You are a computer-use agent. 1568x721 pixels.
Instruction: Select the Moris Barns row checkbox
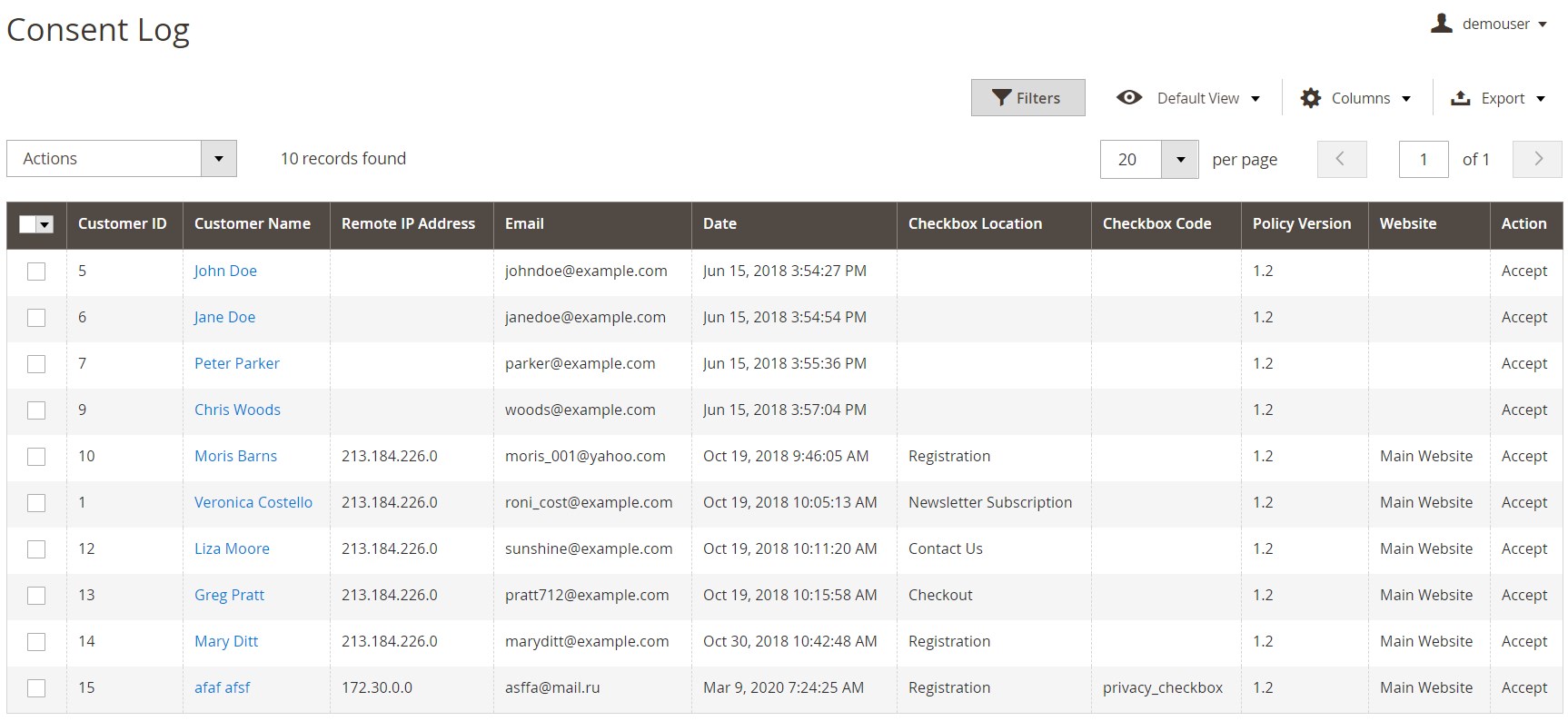tap(36, 457)
